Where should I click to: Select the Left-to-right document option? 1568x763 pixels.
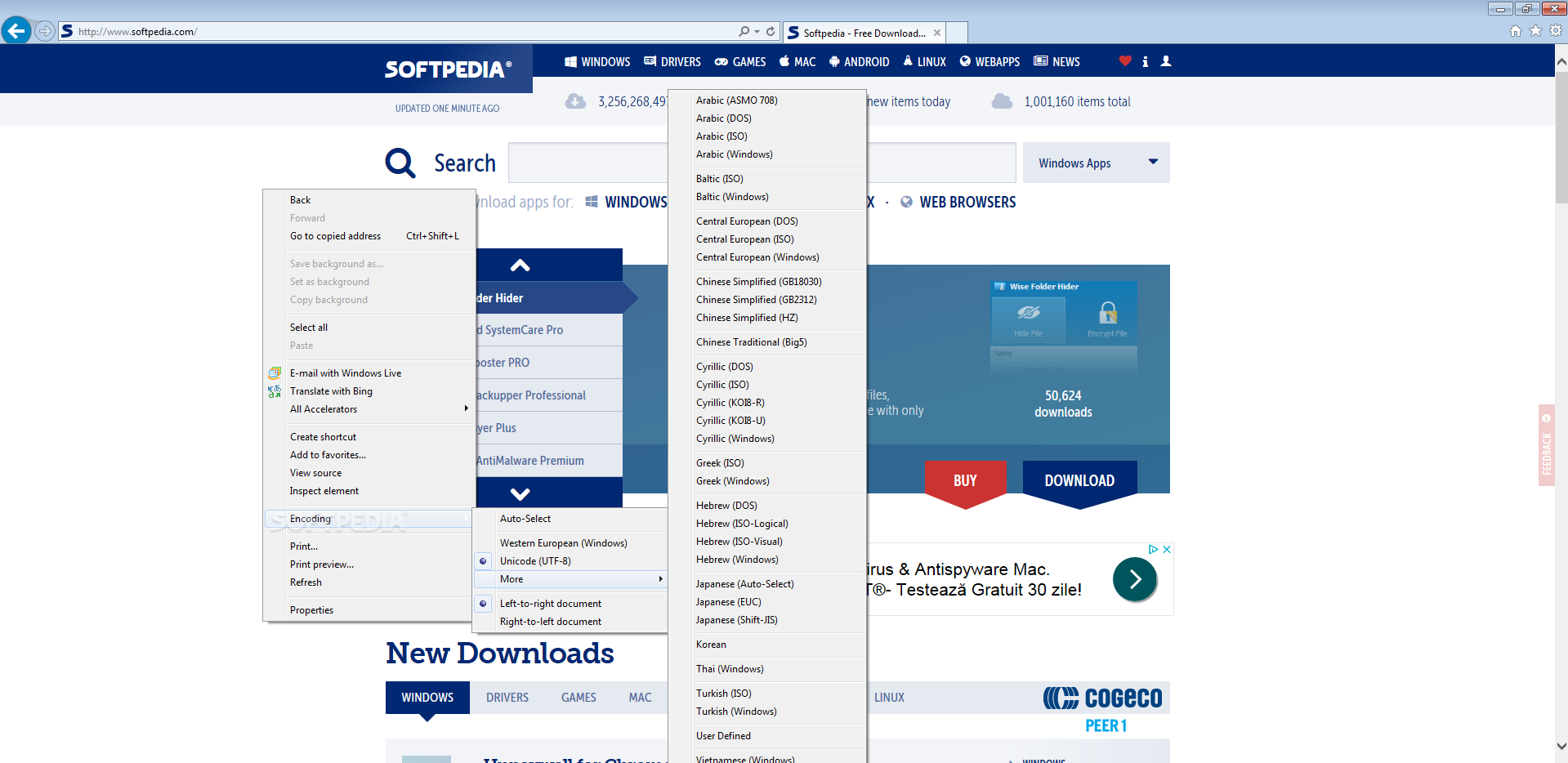pos(570,604)
